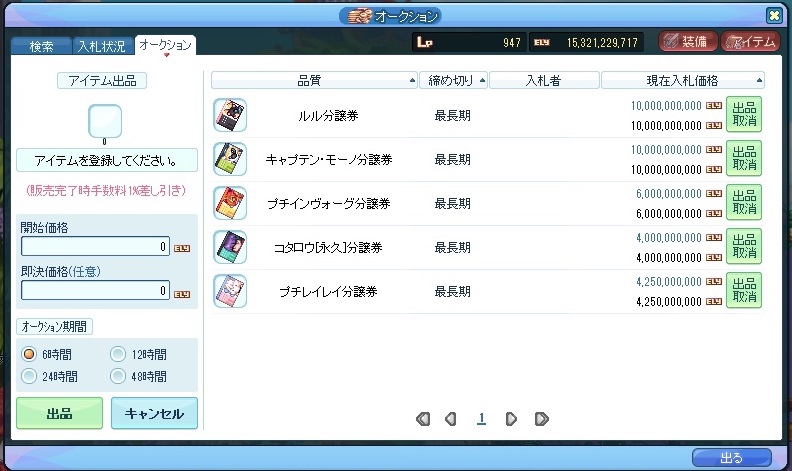Cancel the ルル分譲券 listing

pos(743,115)
